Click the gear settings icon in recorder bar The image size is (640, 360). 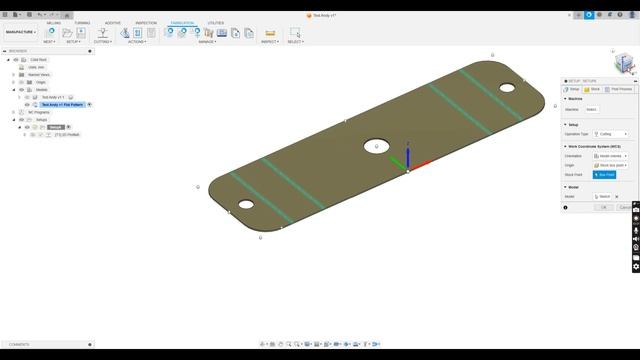636,267
